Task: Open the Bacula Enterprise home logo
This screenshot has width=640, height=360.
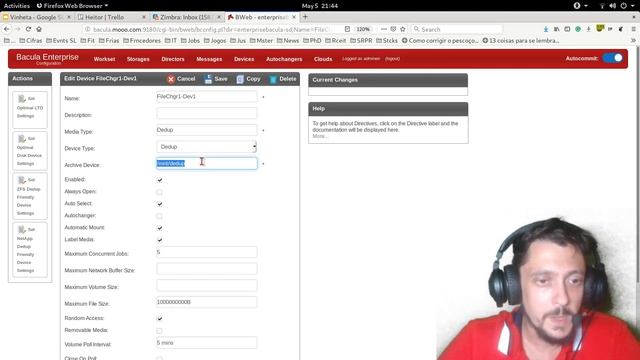Action: (47, 58)
